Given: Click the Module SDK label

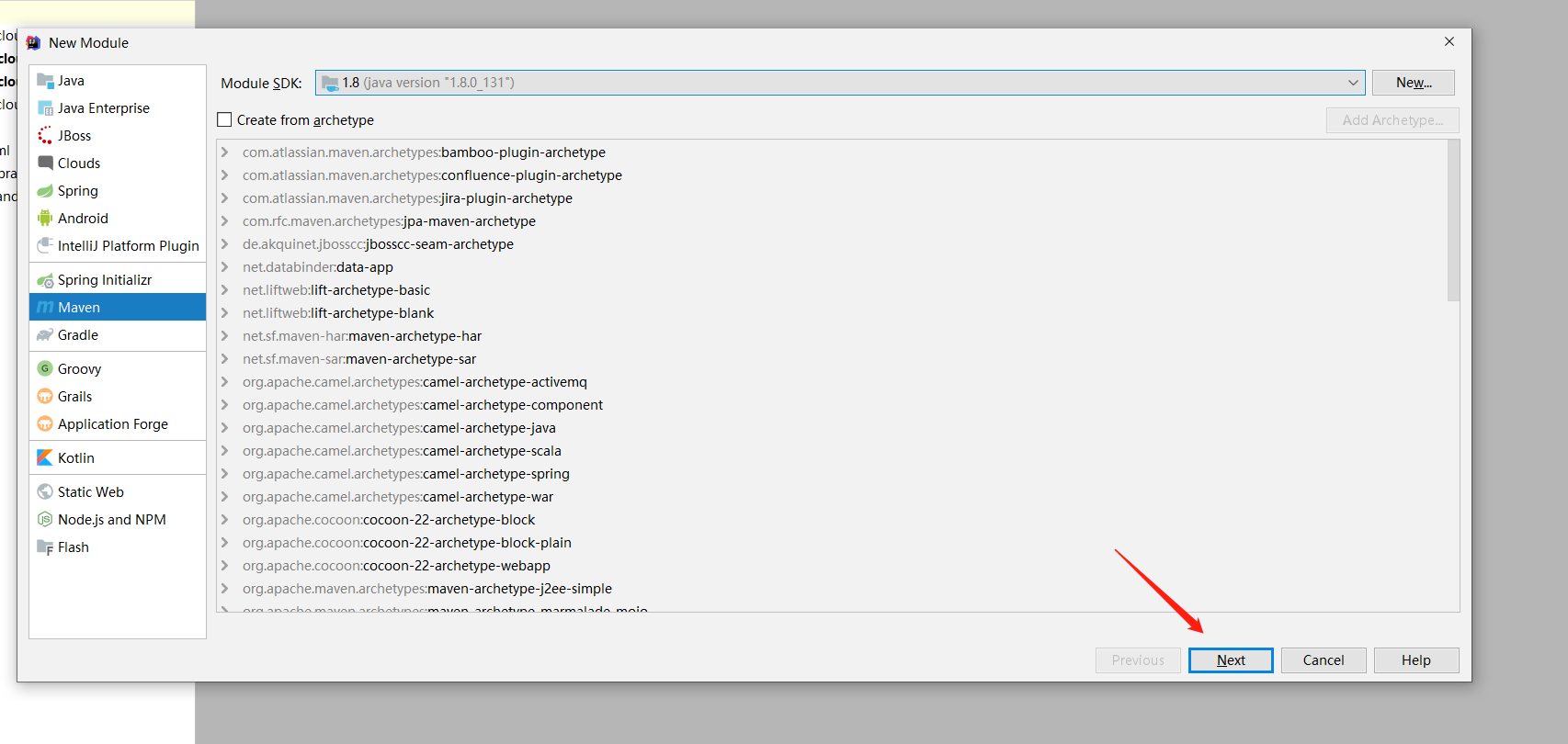Looking at the screenshot, I should tap(261, 84).
